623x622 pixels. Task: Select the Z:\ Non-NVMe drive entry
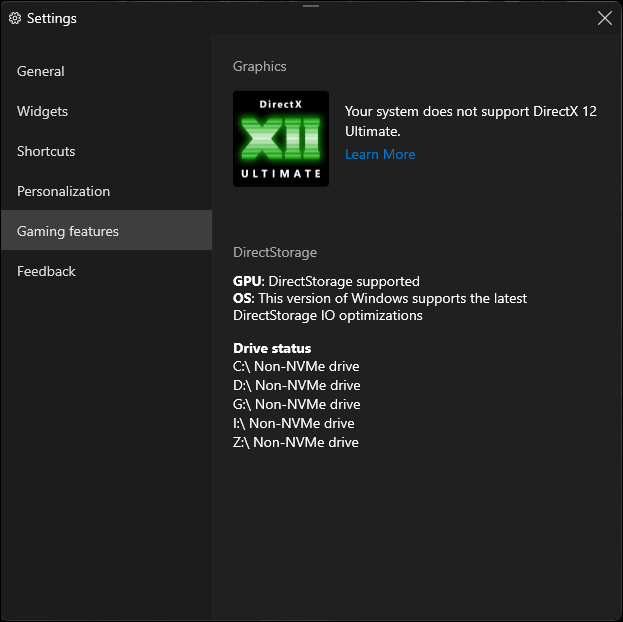296,442
